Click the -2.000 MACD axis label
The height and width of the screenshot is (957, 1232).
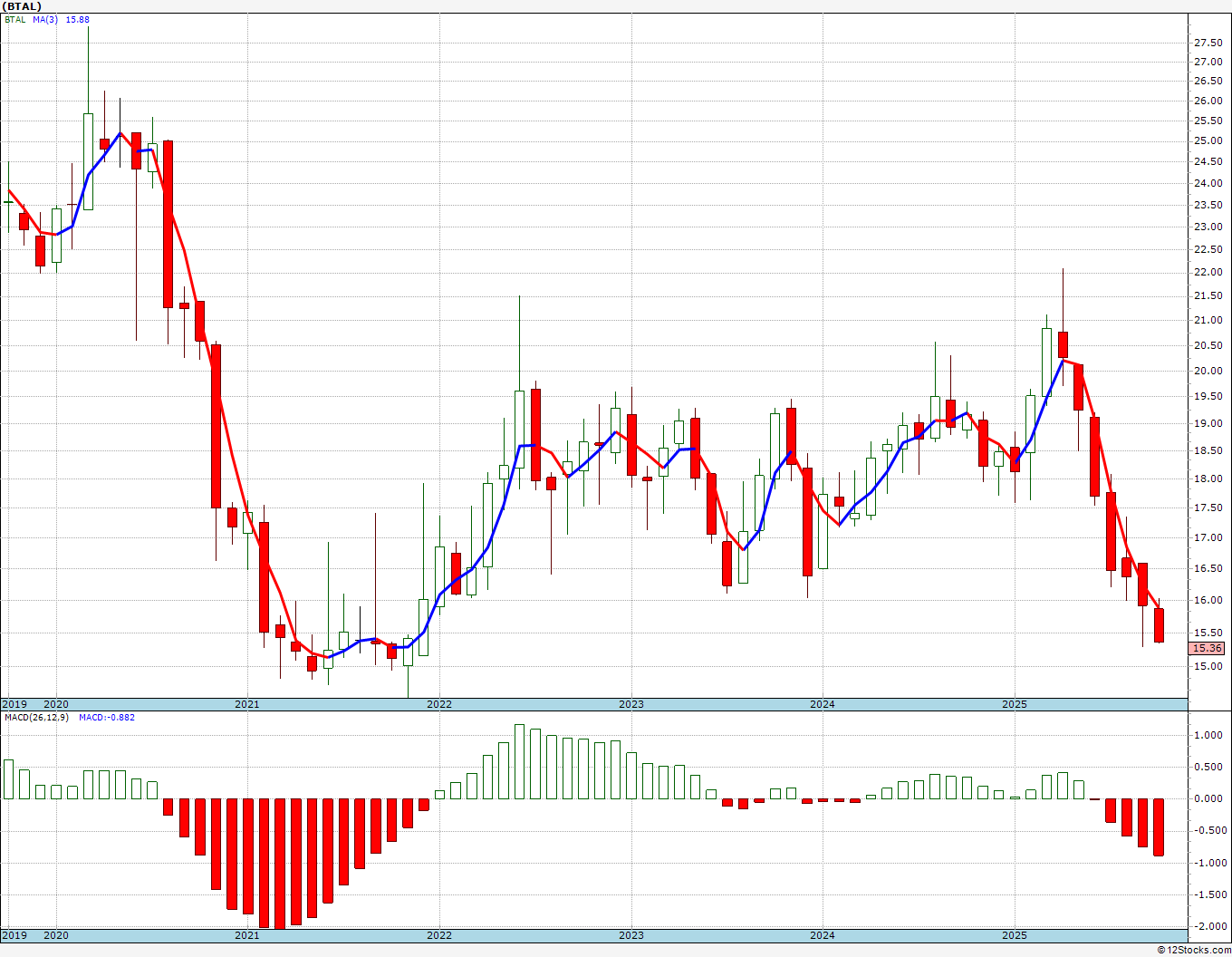tap(1208, 926)
